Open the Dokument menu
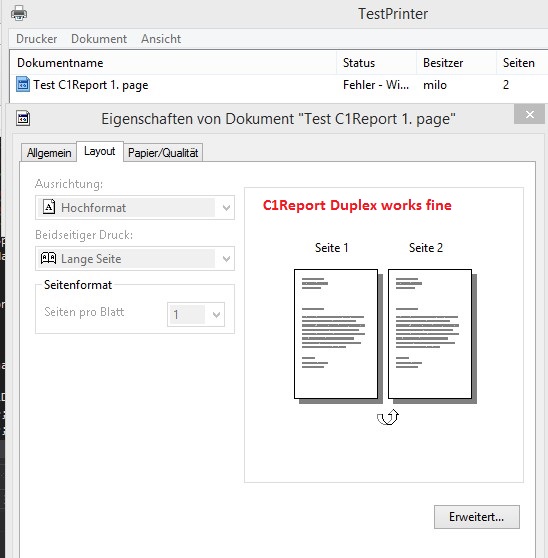 99,39
